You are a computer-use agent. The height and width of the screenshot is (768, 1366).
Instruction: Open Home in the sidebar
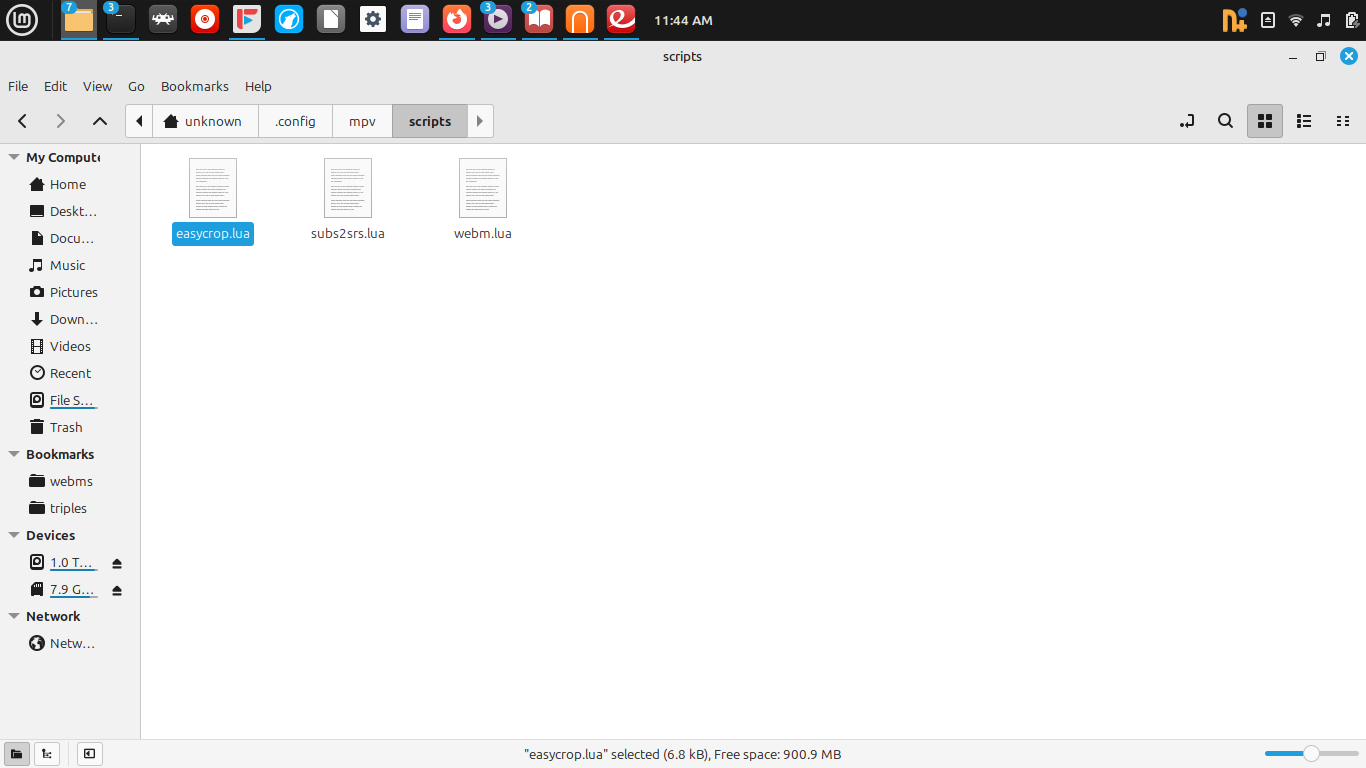68,184
